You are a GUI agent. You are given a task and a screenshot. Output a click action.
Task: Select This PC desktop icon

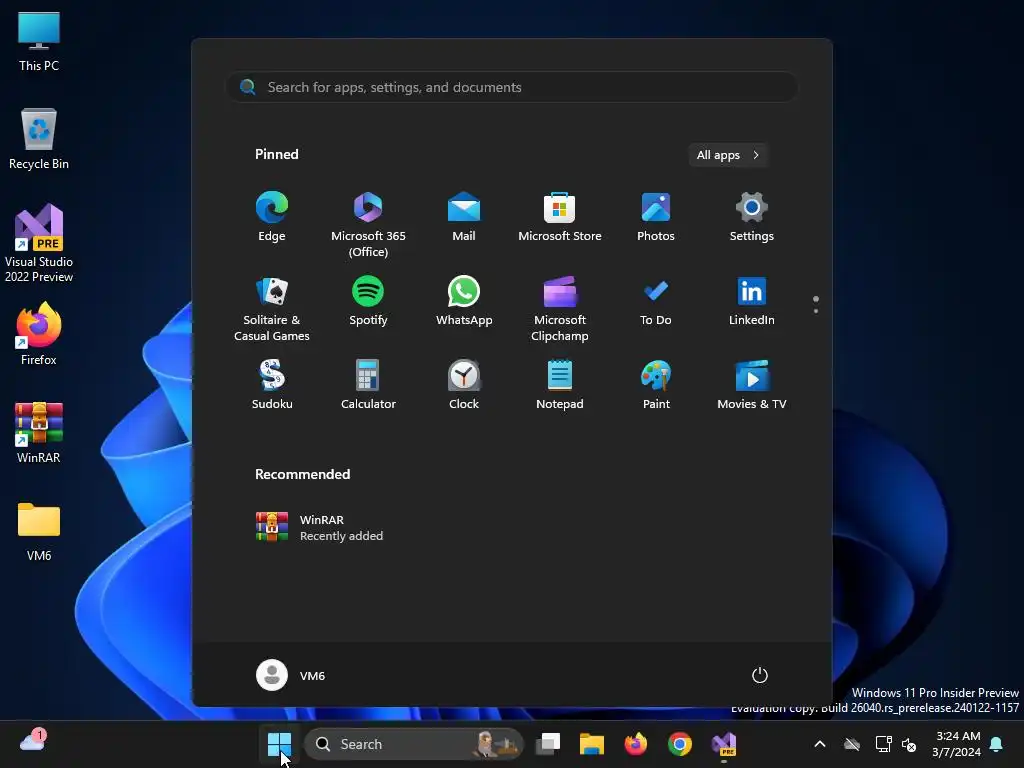(39, 42)
